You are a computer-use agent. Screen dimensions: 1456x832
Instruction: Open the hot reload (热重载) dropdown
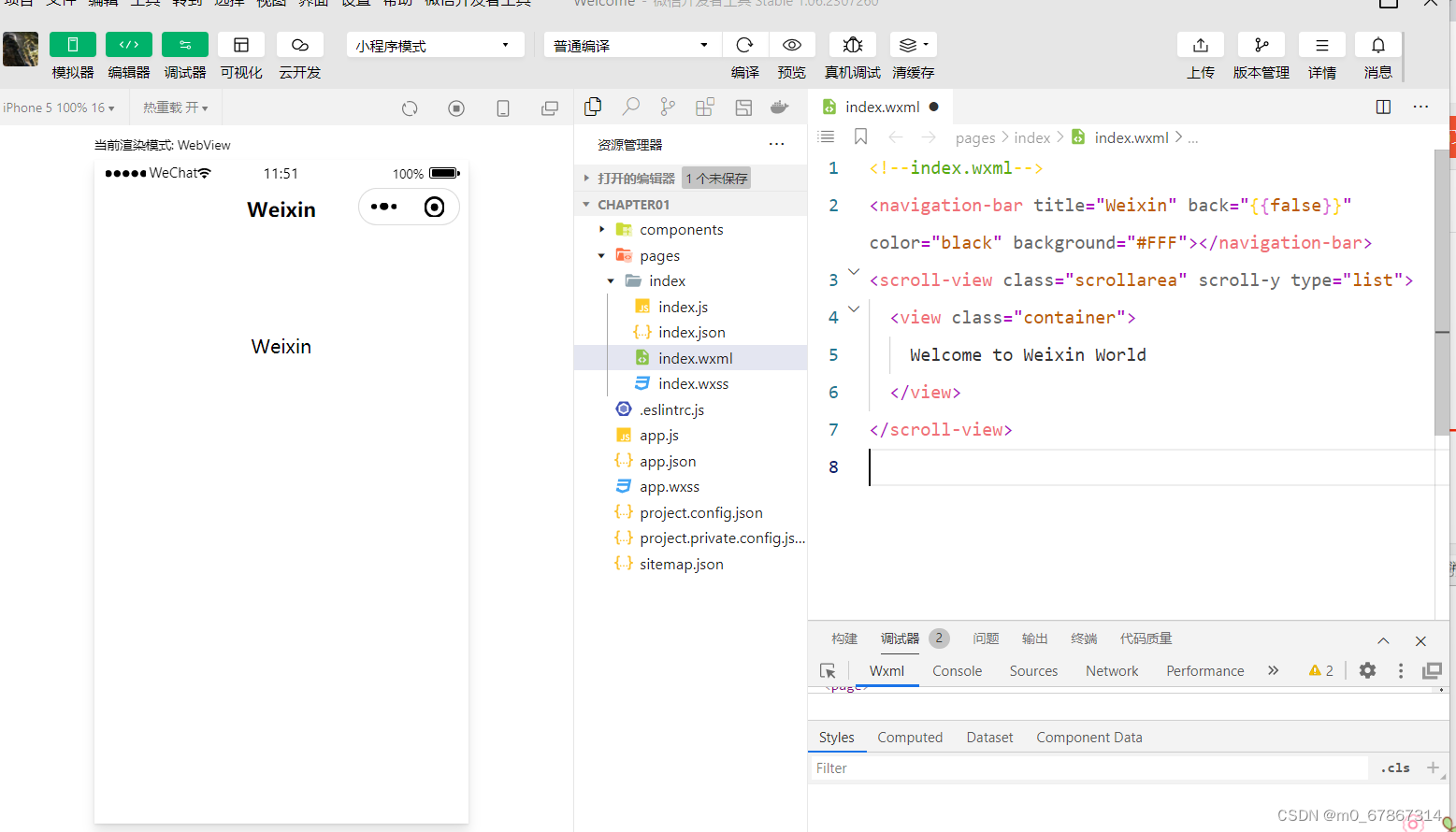tap(176, 108)
